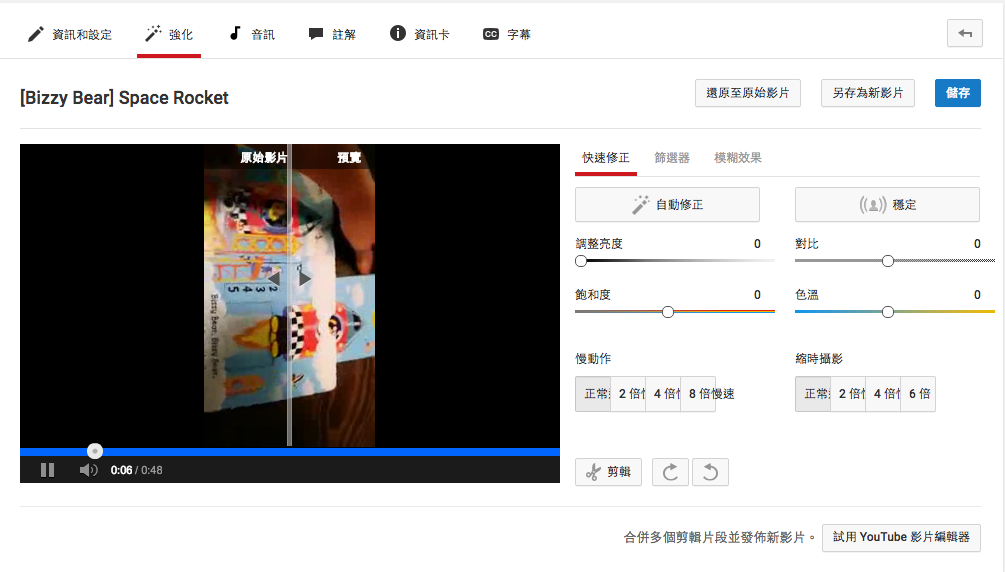Rotate video clockwise icon

[670, 472]
